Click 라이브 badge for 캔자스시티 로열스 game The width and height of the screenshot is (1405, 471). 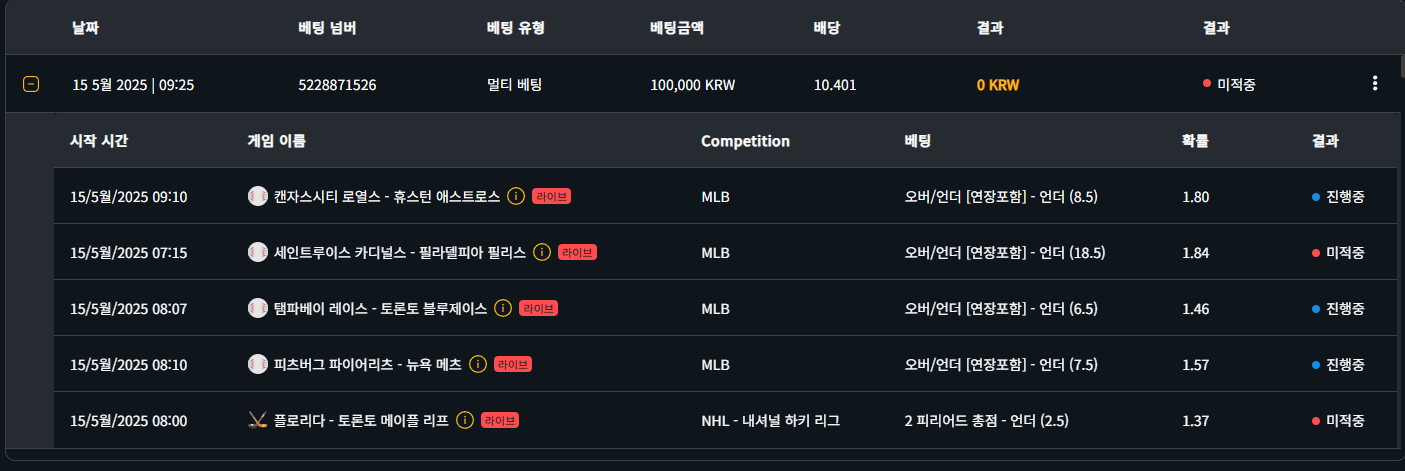point(551,196)
